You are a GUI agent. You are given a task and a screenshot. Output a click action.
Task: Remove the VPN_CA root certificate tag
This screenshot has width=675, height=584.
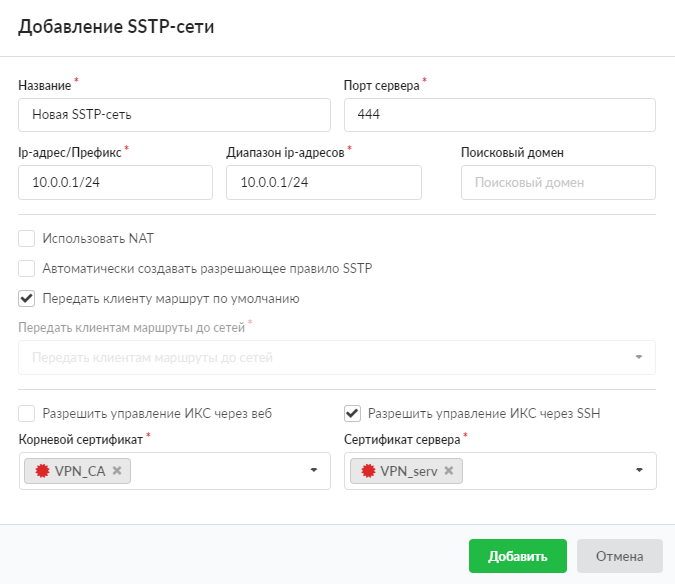(x=117, y=470)
